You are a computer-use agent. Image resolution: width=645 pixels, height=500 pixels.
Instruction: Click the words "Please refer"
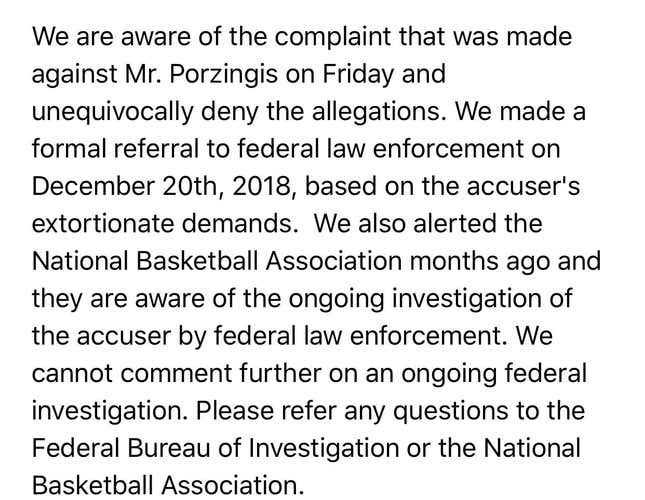pyautogui.click(x=266, y=411)
